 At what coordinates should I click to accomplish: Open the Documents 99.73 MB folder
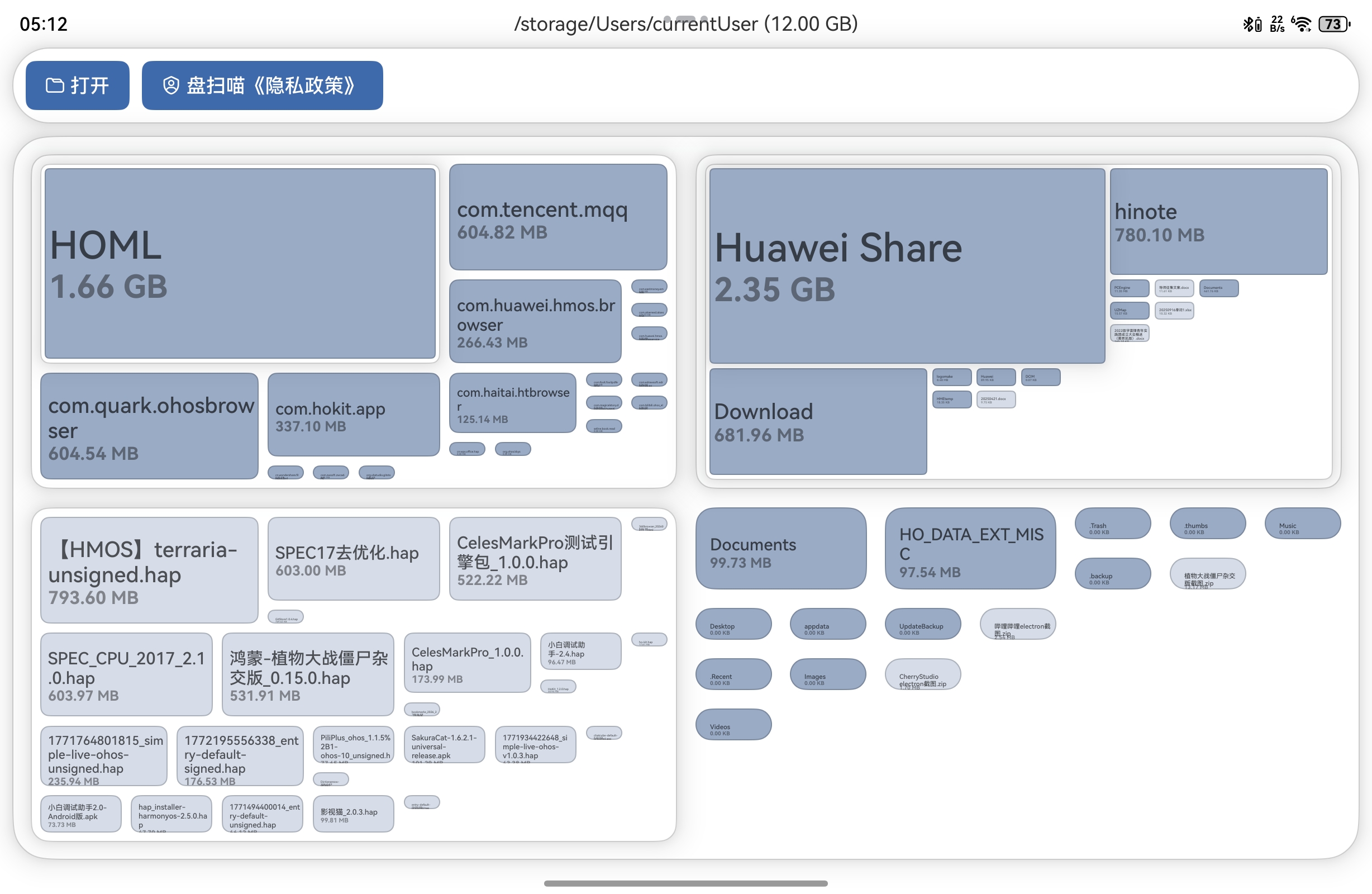coord(780,549)
